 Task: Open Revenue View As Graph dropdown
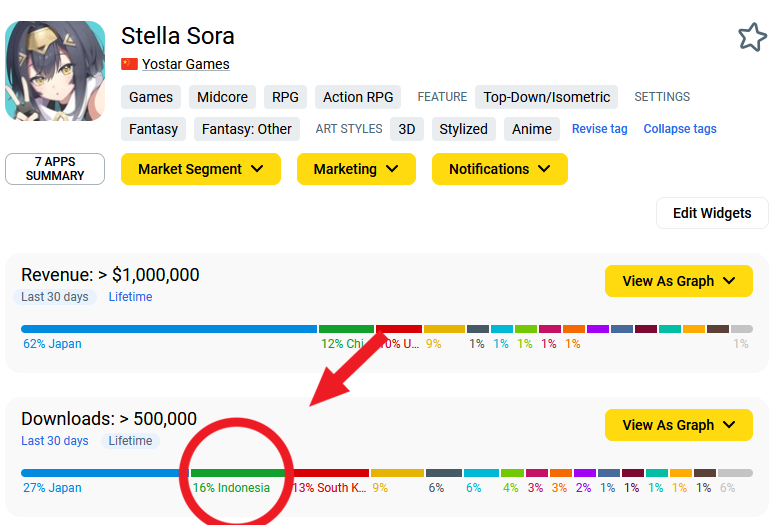tap(679, 281)
